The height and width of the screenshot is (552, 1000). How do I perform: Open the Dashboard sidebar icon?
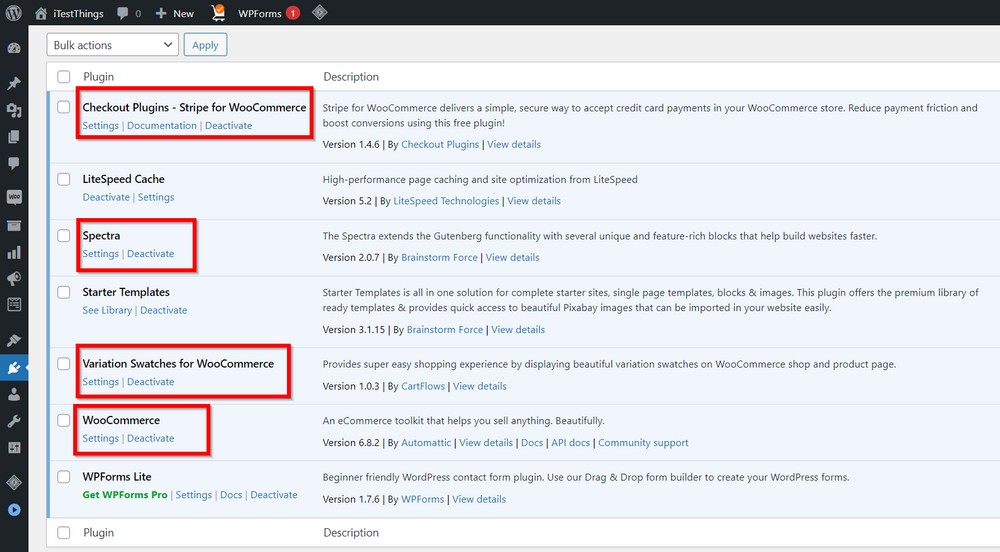pos(14,48)
